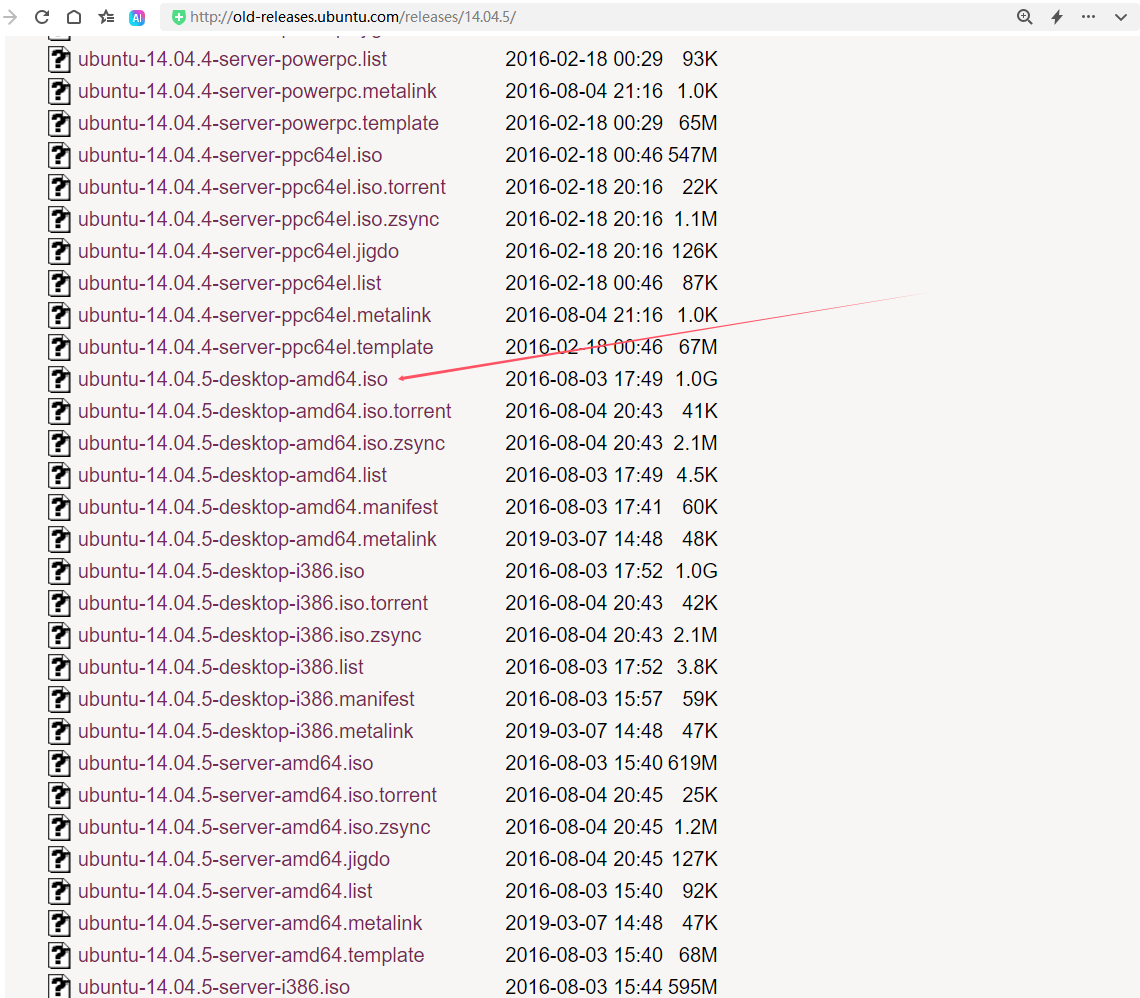Open ubuntu-14.04.4-server-ppc64el.list link
Image resolution: width=1140 pixels, height=998 pixels.
[230, 283]
